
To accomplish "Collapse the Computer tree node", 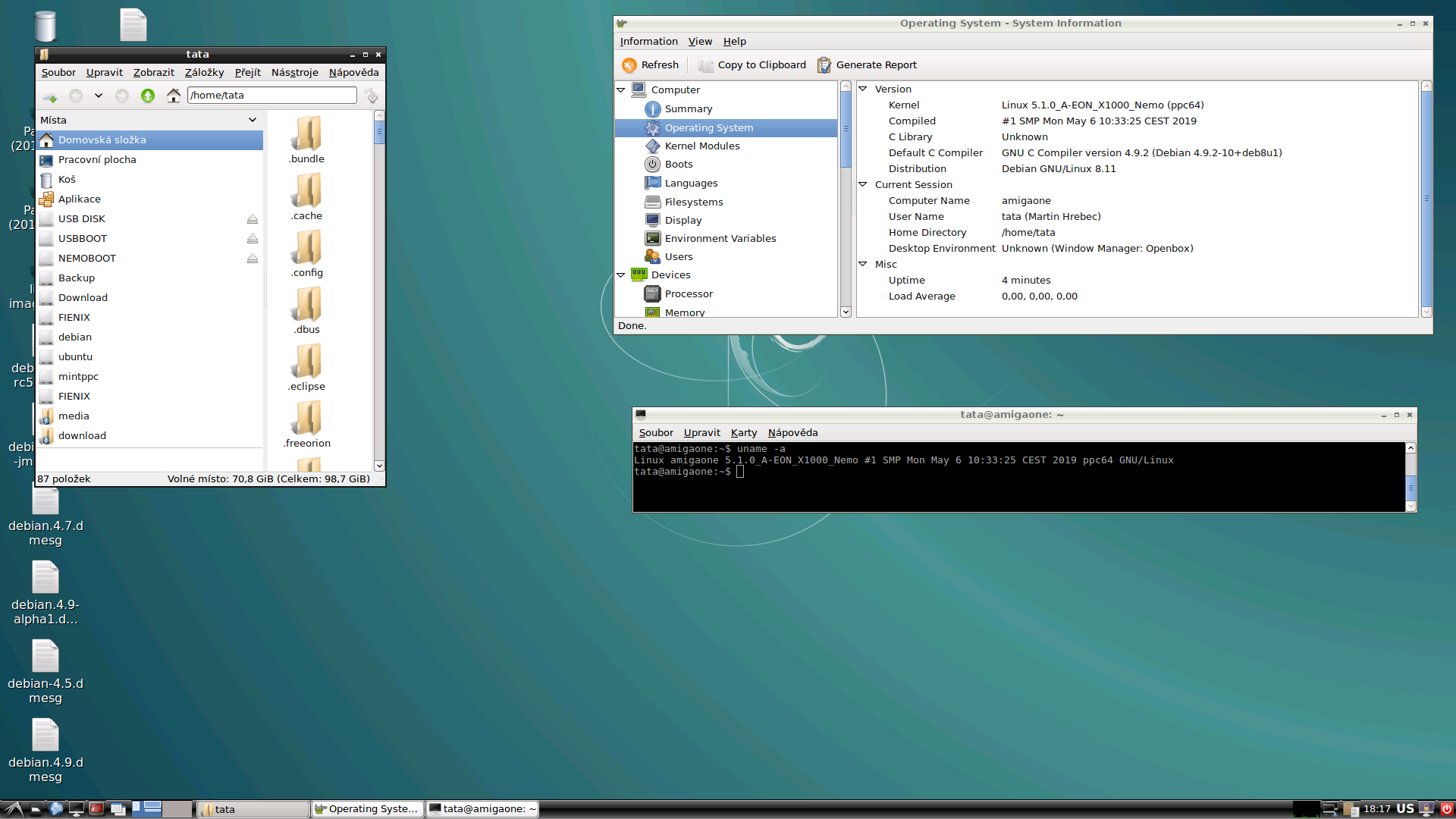I will (621, 89).
